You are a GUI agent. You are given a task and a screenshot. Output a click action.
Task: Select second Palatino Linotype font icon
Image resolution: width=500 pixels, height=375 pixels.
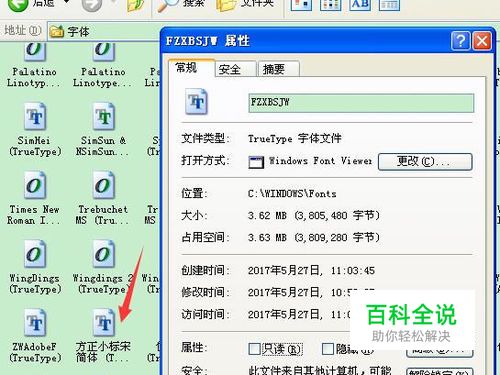click(103, 52)
